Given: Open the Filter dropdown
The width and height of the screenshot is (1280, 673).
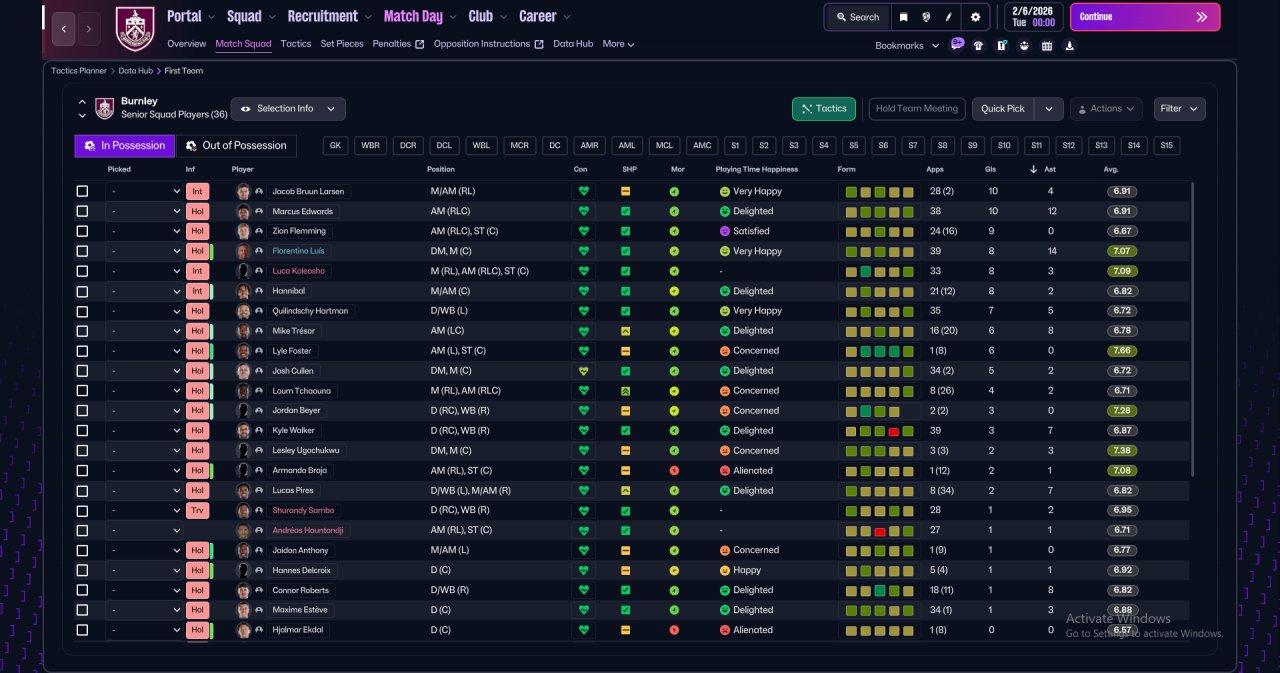Looking at the screenshot, I should click(1179, 109).
